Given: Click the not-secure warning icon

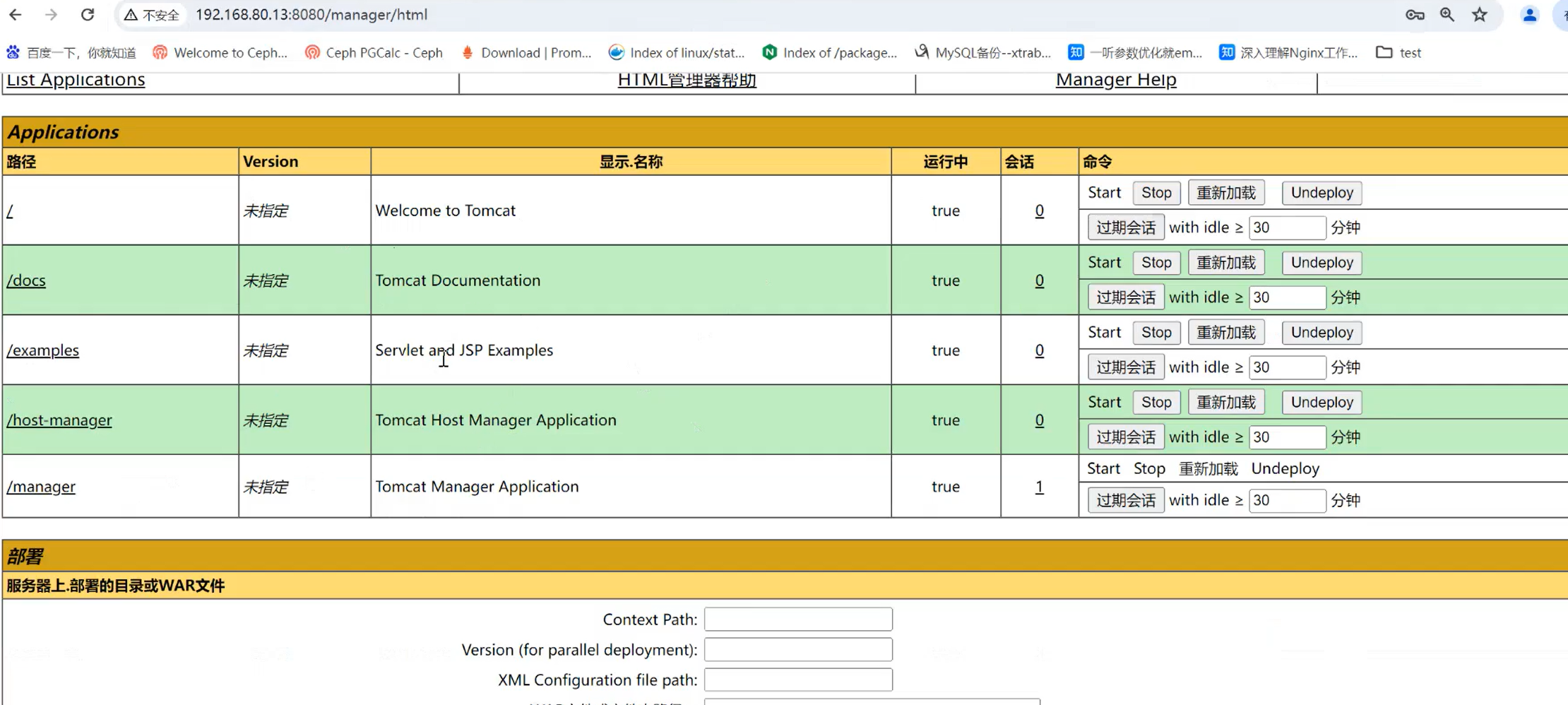Looking at the screenshot, I should (x=131, y=15).
